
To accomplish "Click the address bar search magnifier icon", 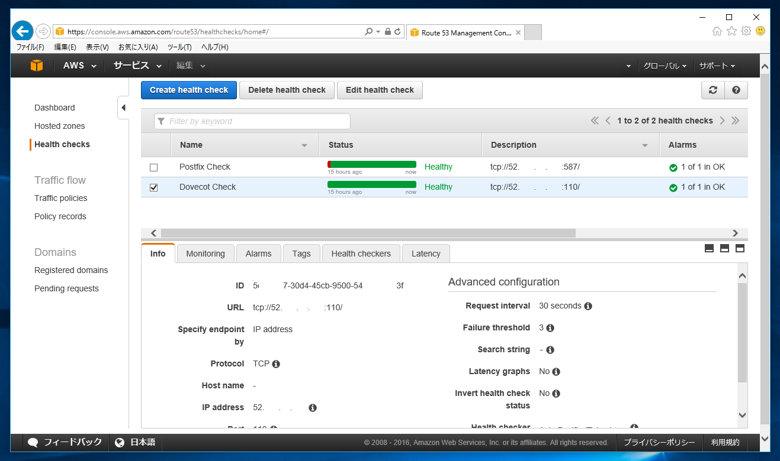I will tap(369, 31).
